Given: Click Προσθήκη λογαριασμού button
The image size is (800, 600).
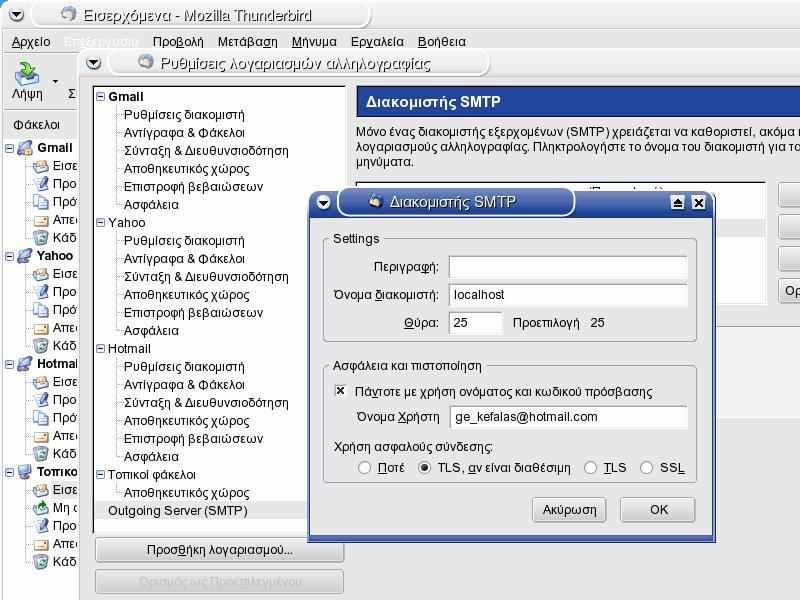Looking at the screenshot, I should pyautogui.click(x=219, y=550).
